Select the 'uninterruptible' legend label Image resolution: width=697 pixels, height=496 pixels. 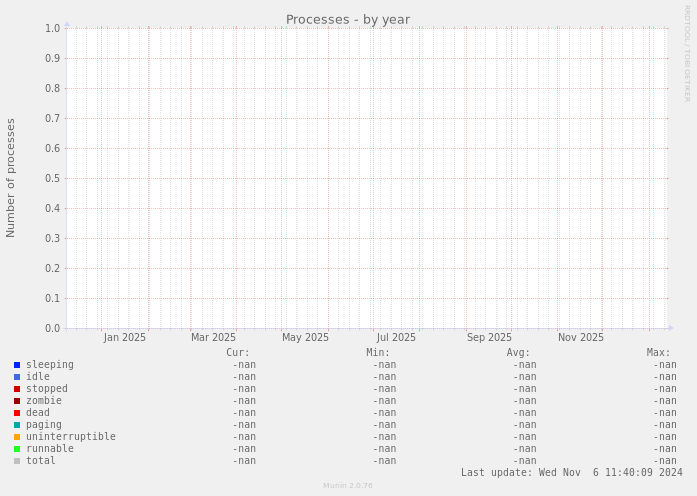pos(71,437)
